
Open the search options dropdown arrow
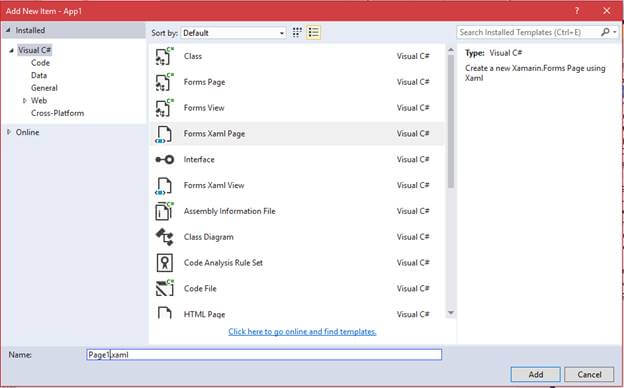(615, 32)
